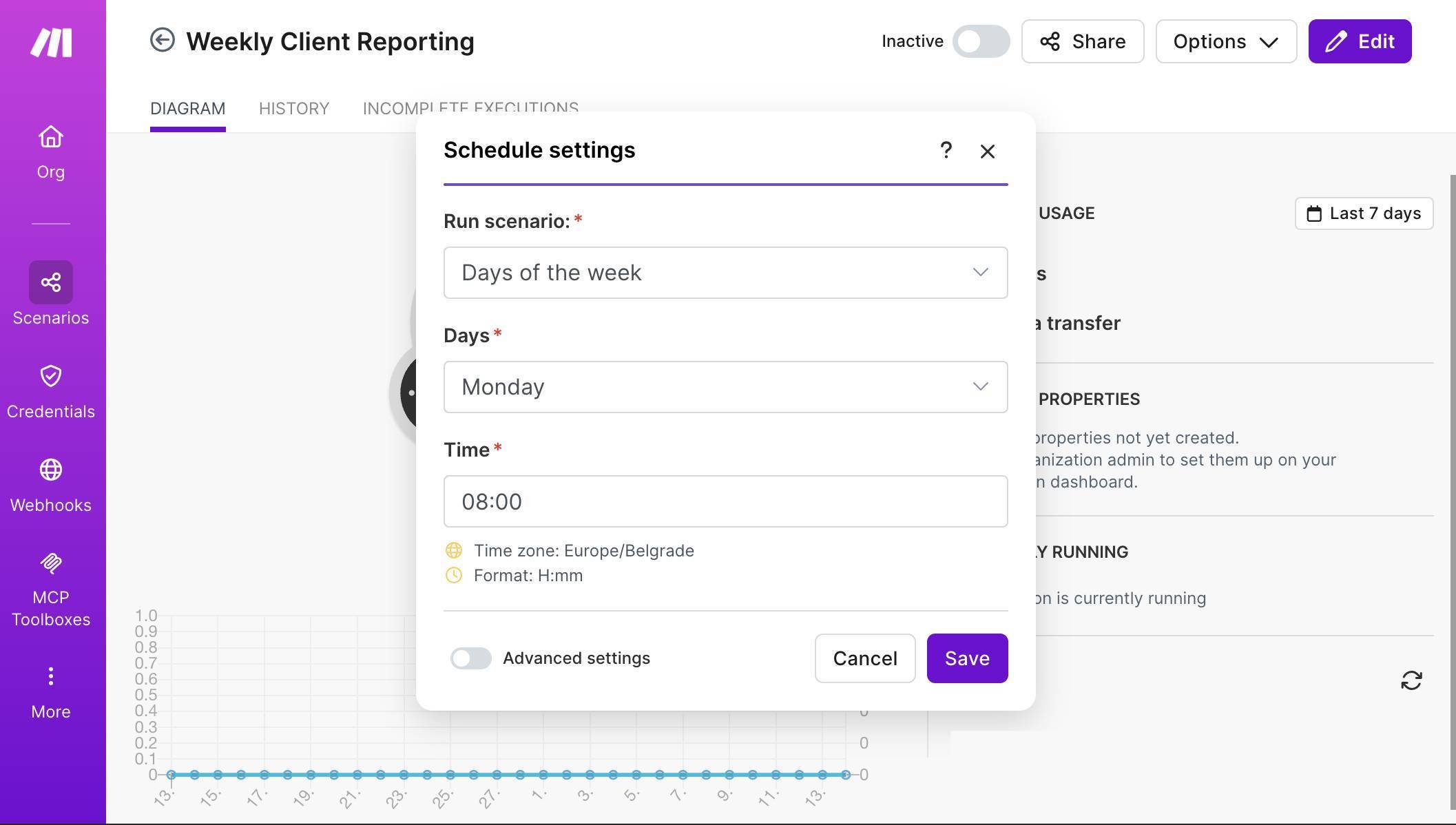Save the schedule settings
Viewport: 1456px width, 825px height.
click(x=967, y=658)
